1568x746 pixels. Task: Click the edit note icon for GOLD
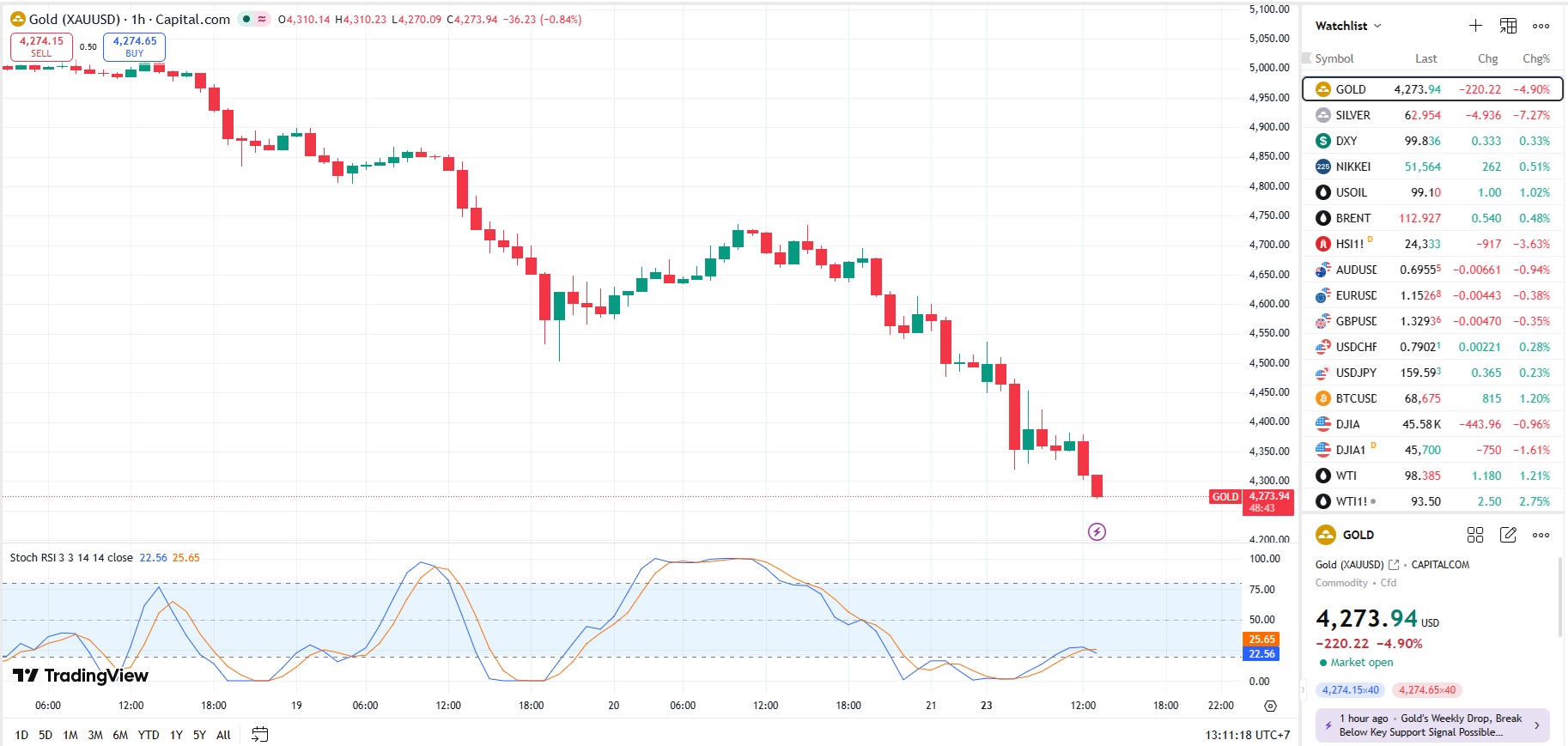pyautogui.click(x=1508, y=535)
